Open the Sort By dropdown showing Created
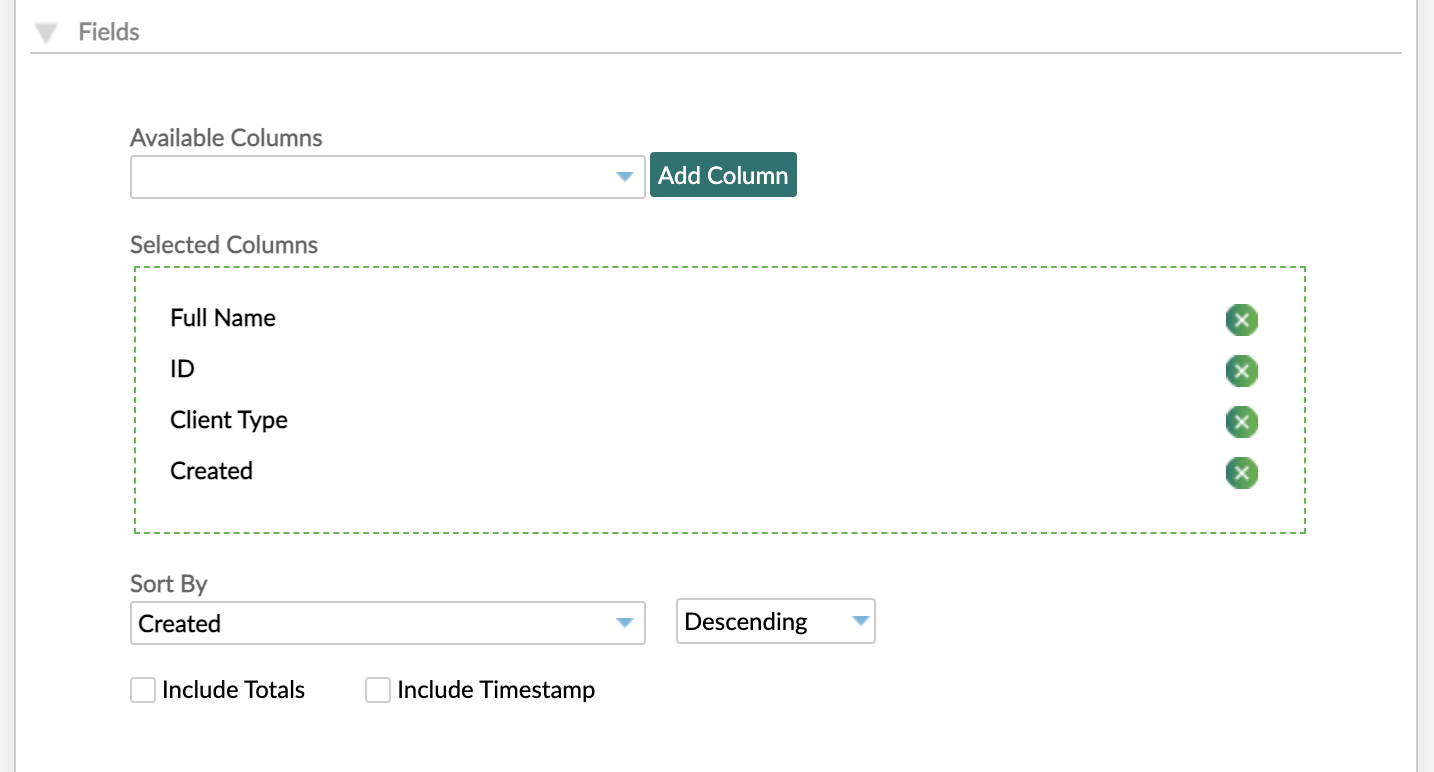This screenshot has height=772, width=1434. click(388, 622)
